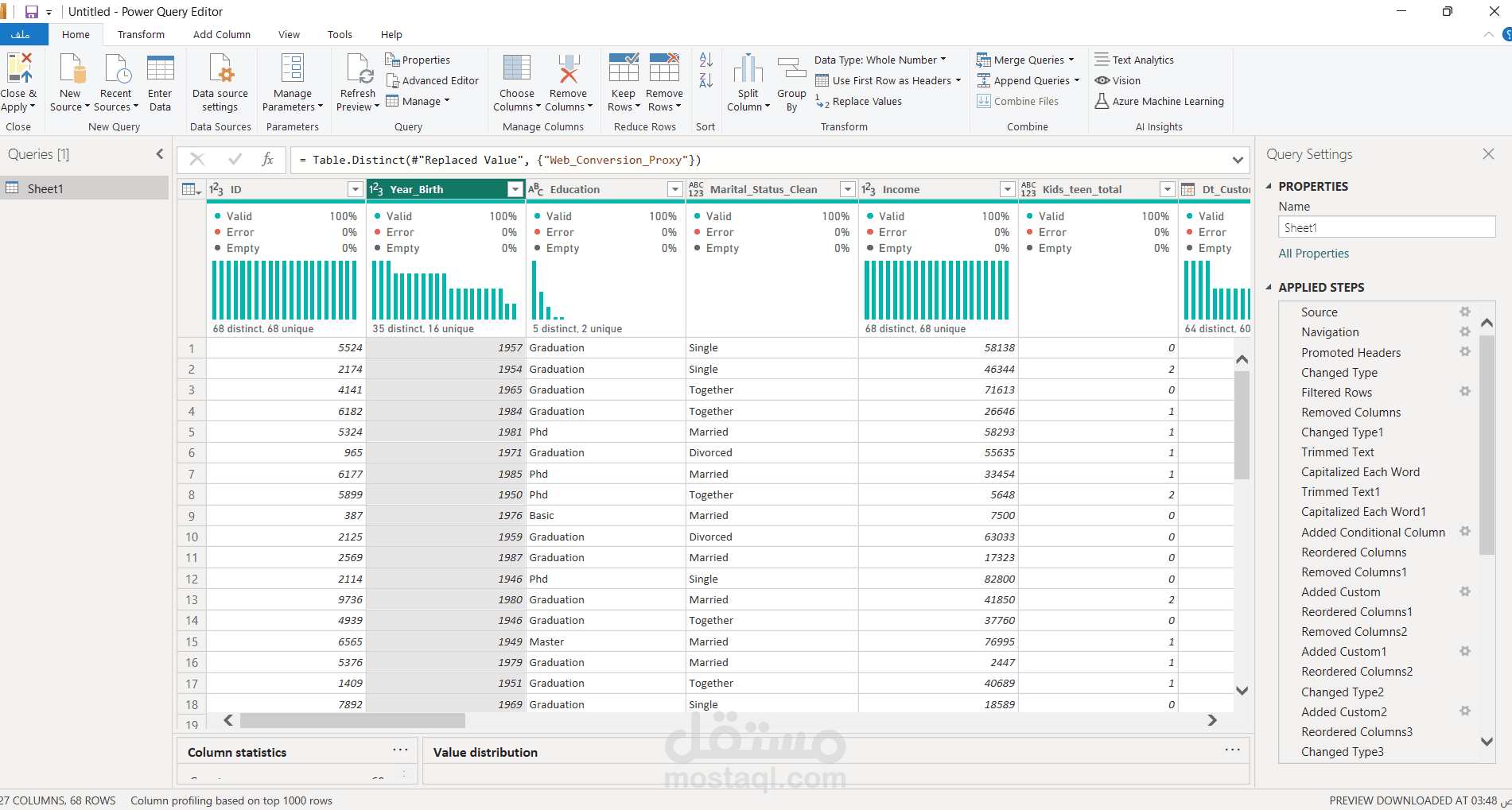1512x810 pixels.
Task: Switch to the Tools tab
Action: click(x=340, y=34)
